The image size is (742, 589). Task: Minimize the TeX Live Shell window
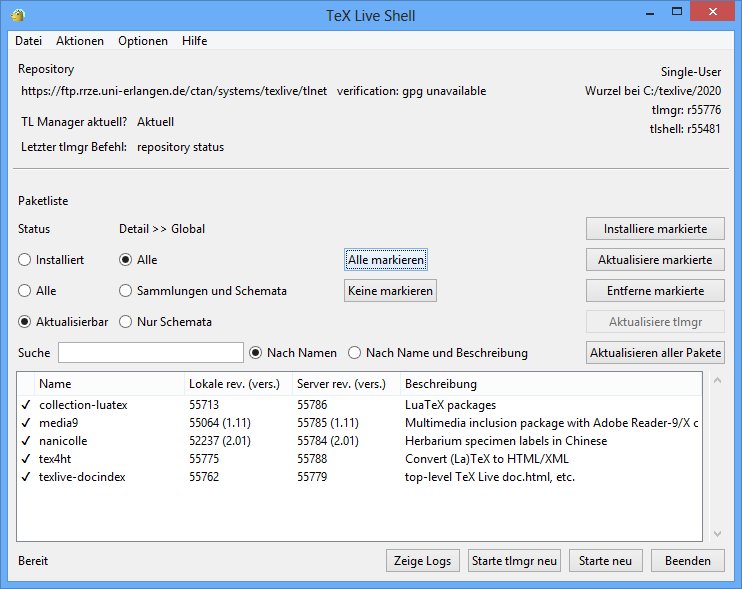pyautogui.click(x=650, y=13)
